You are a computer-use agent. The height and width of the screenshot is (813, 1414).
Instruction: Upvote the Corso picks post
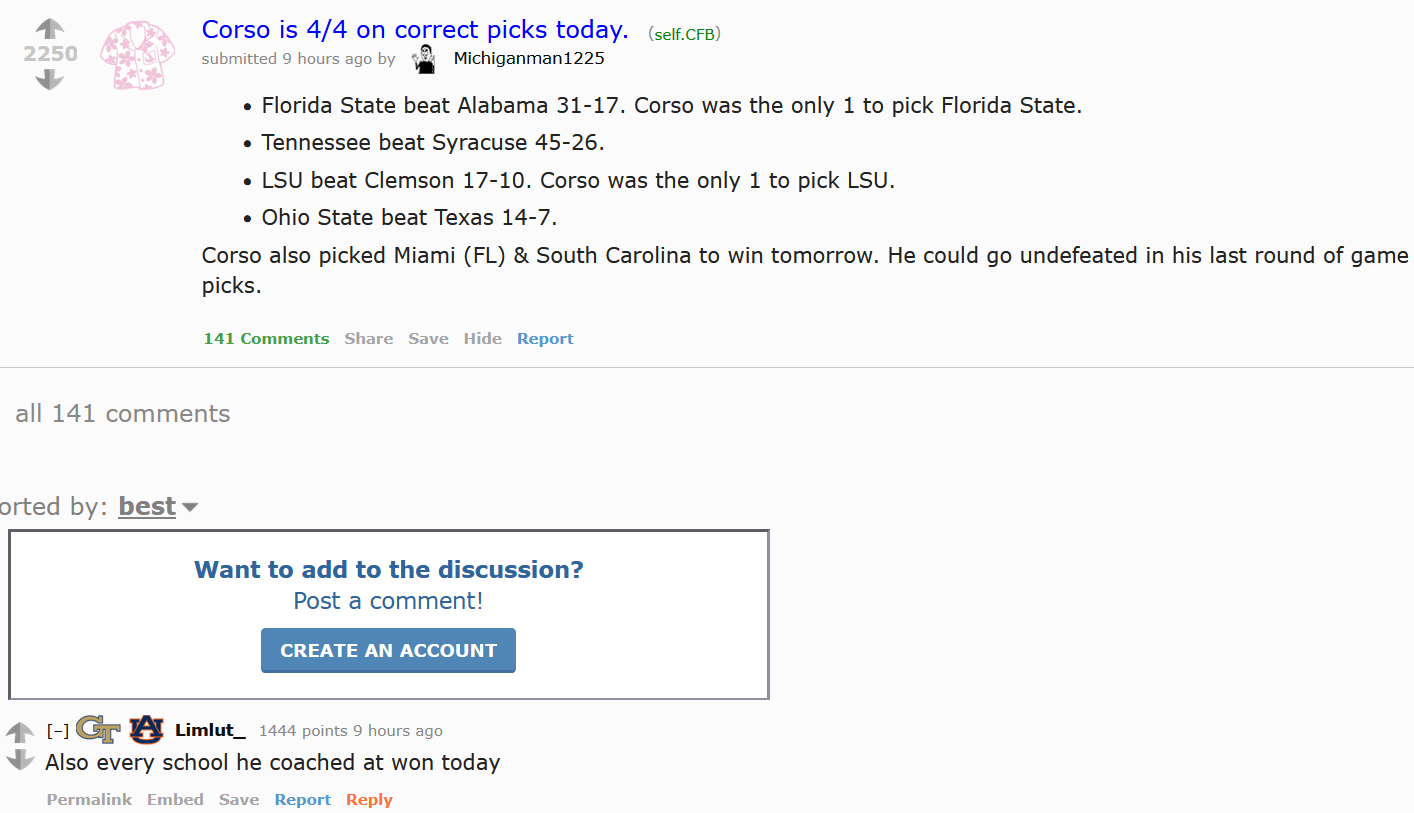click(x=50, y=30)
